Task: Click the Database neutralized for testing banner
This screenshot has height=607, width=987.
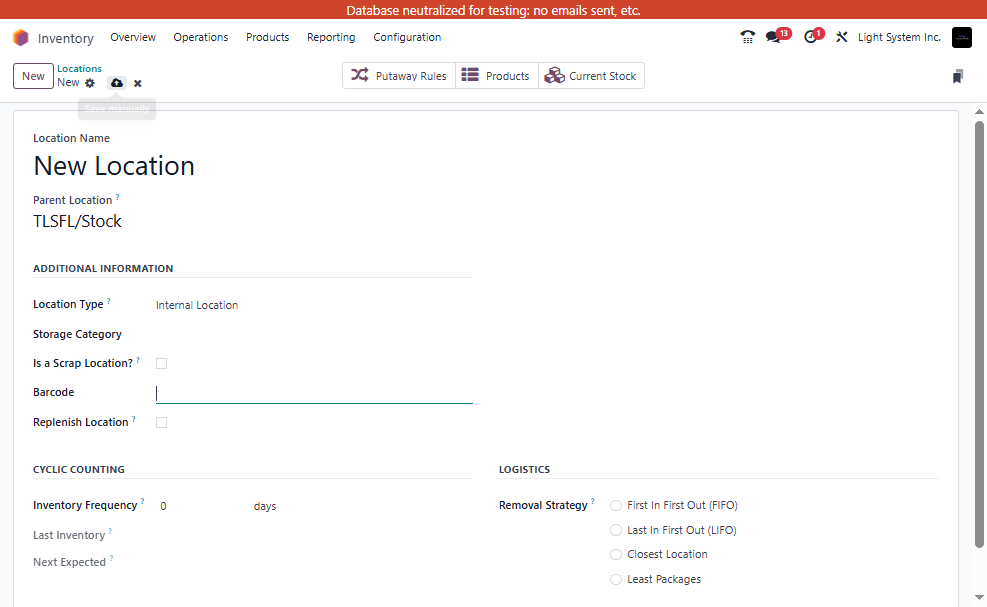Action: (x=494, y=10)
